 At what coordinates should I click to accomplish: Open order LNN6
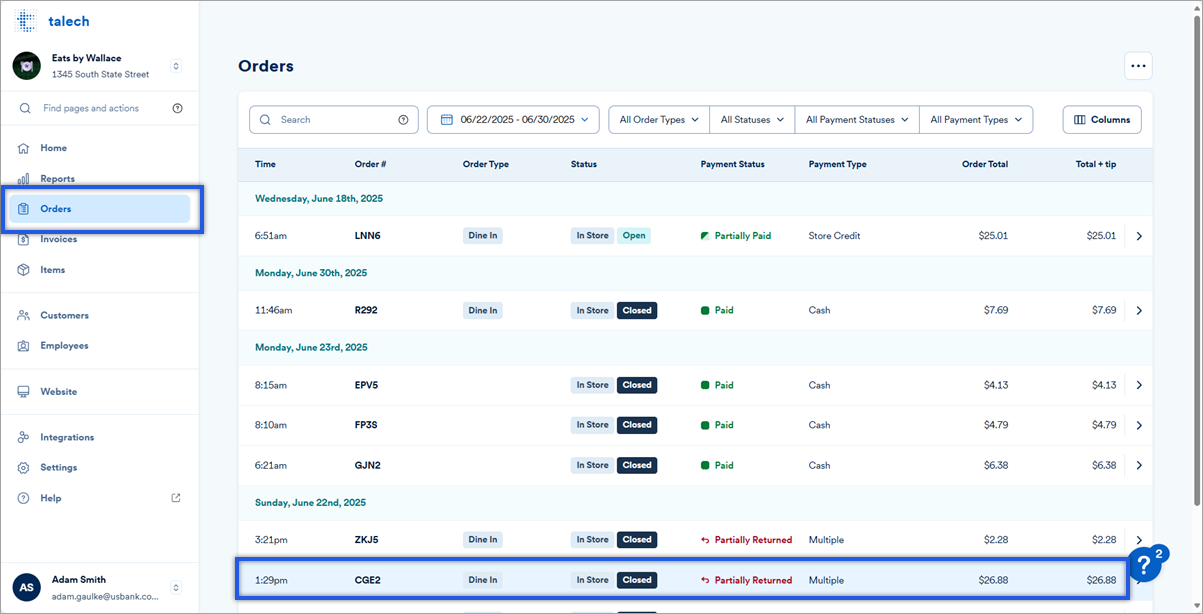(x=367, y=236)
